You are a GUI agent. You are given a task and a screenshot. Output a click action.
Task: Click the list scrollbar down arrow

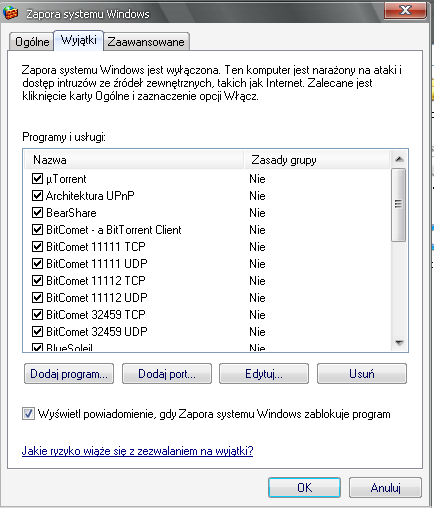(x=399, y=343)
